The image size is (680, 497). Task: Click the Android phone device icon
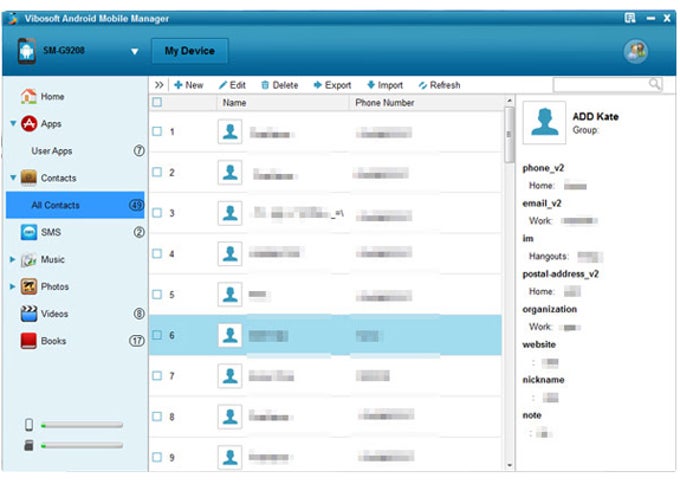click(x=27, y=51)
